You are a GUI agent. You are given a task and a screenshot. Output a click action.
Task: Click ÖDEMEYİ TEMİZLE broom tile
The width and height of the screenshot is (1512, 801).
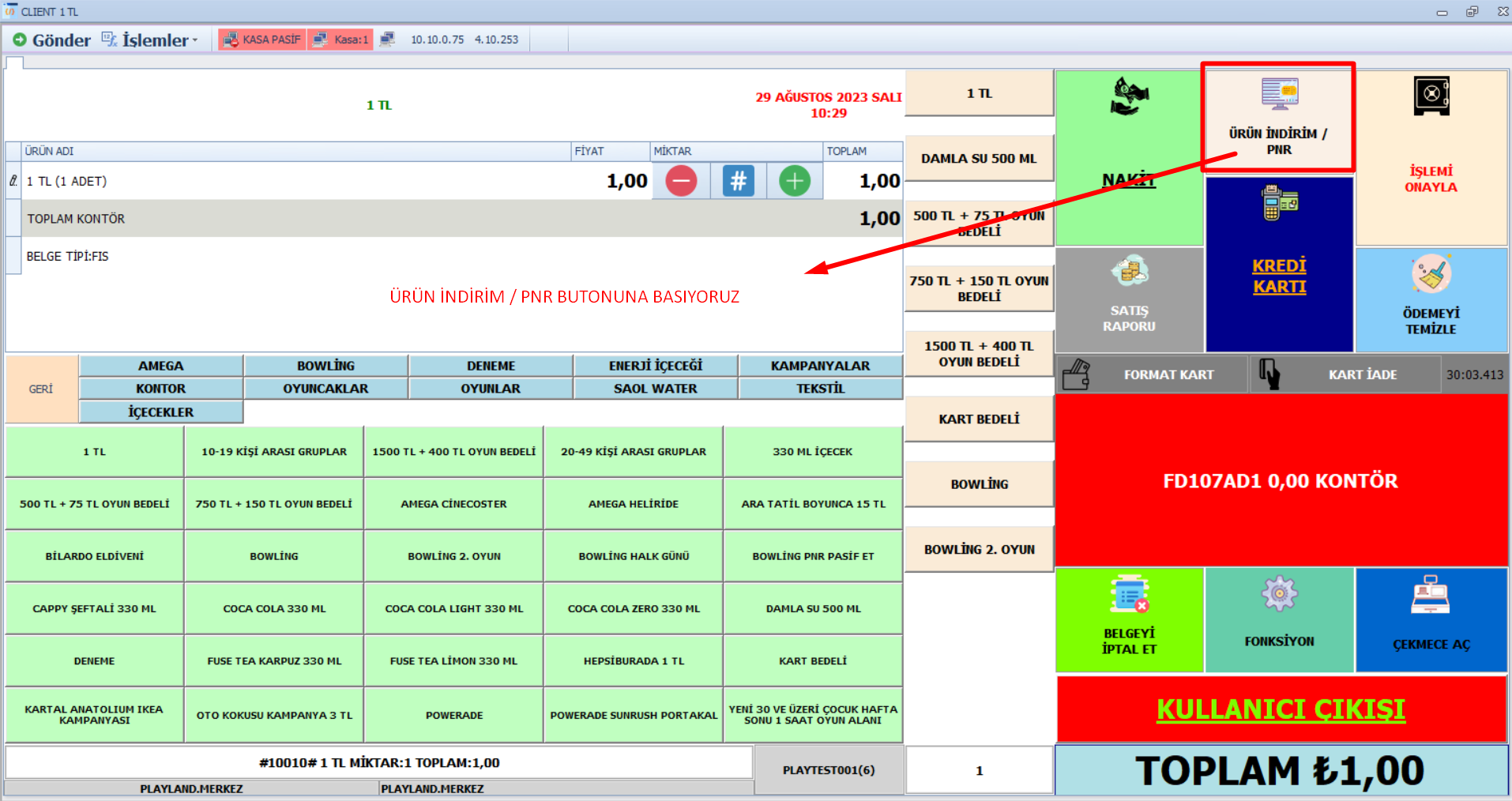pos(1431,300)
